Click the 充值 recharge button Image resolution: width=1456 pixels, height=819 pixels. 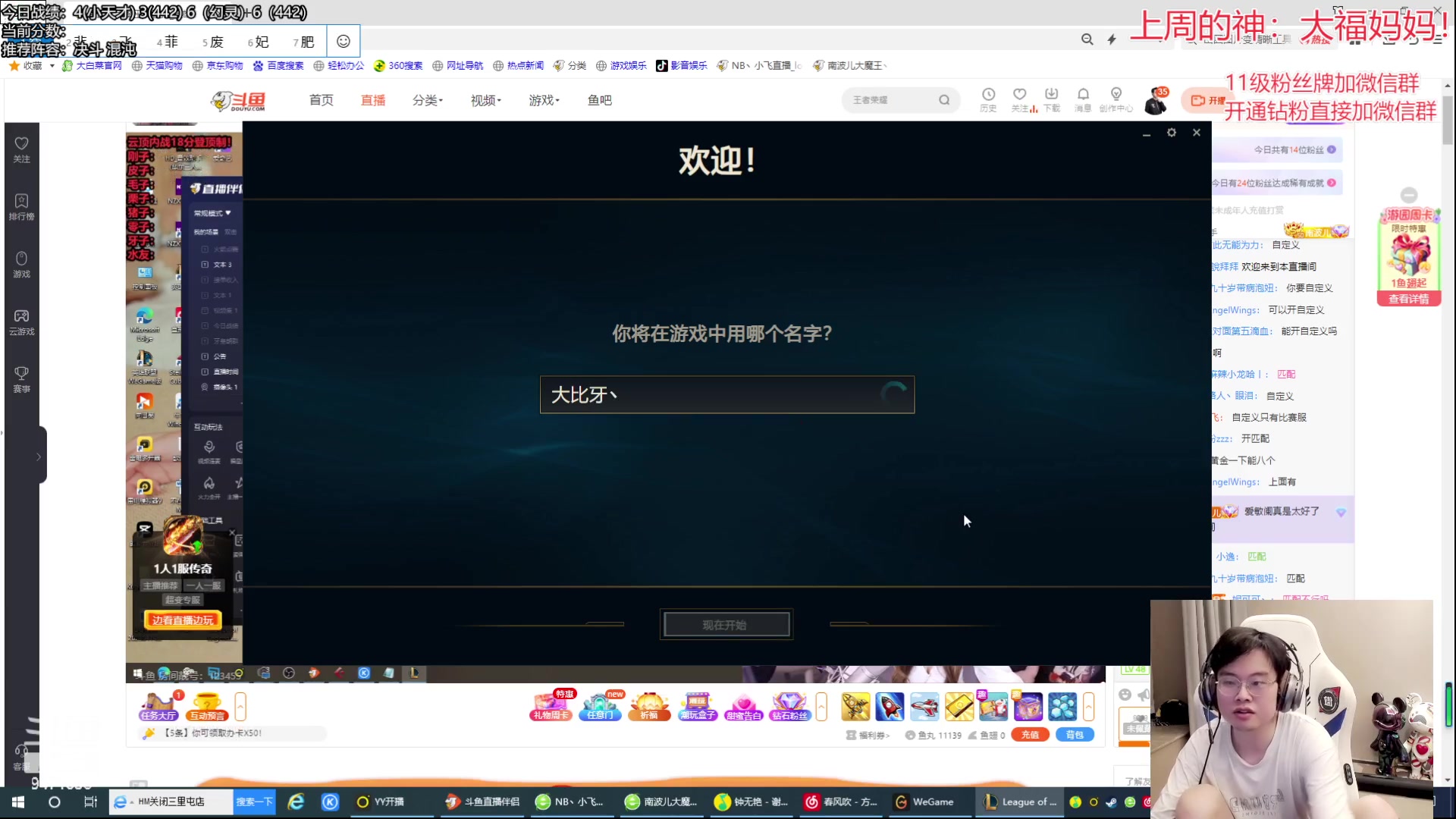click(x=1030, y=734)
